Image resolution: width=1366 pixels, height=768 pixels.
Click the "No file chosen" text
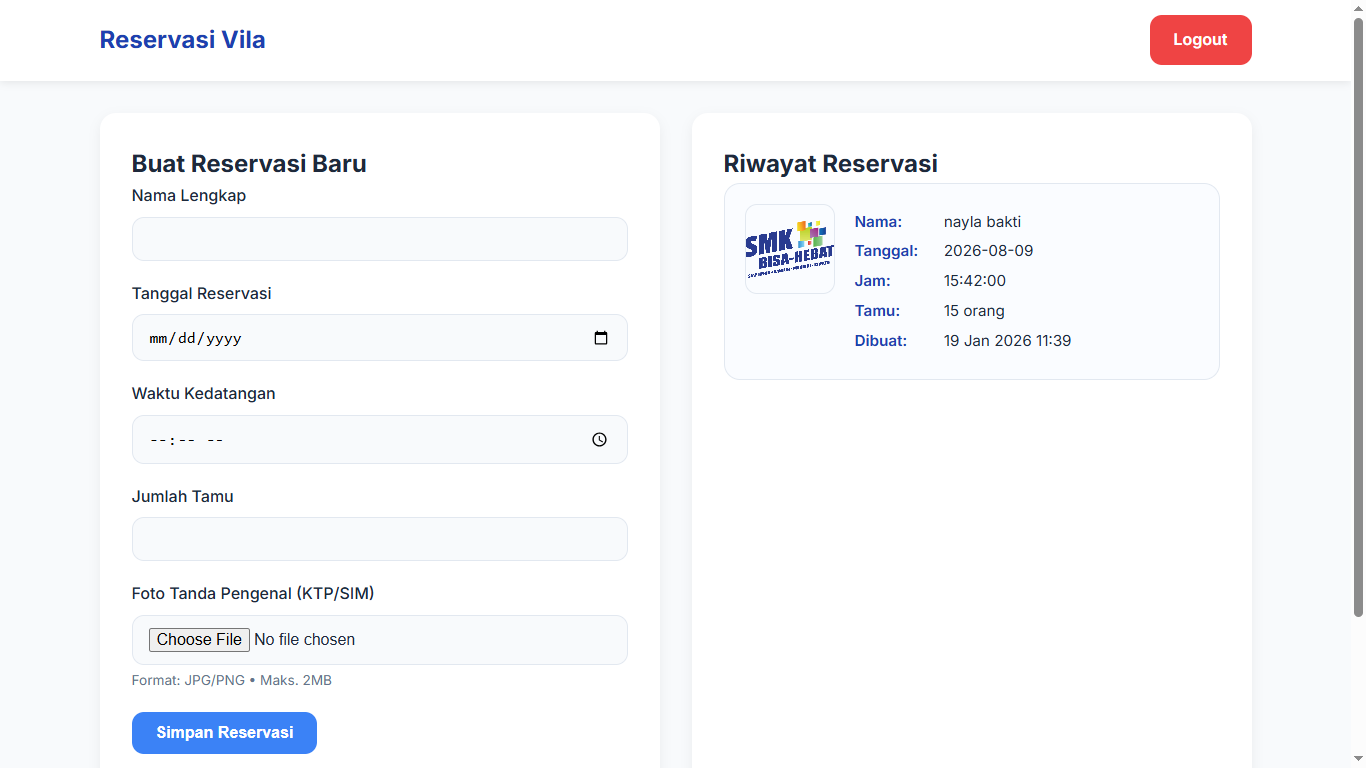305,640
